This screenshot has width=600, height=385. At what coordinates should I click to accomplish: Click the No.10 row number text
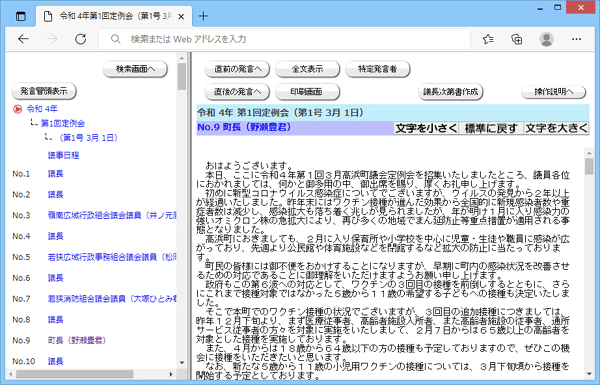(24, 361)
